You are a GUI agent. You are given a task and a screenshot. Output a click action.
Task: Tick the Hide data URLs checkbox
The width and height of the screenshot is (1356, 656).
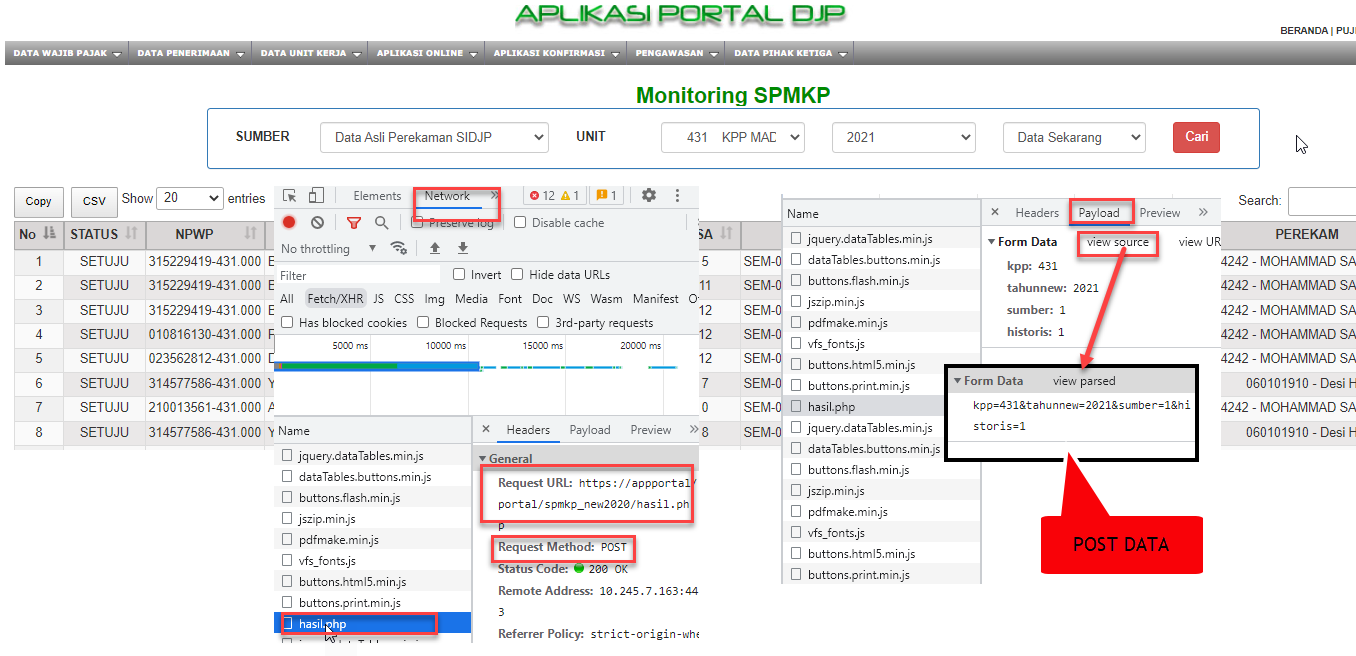point(517,275)
